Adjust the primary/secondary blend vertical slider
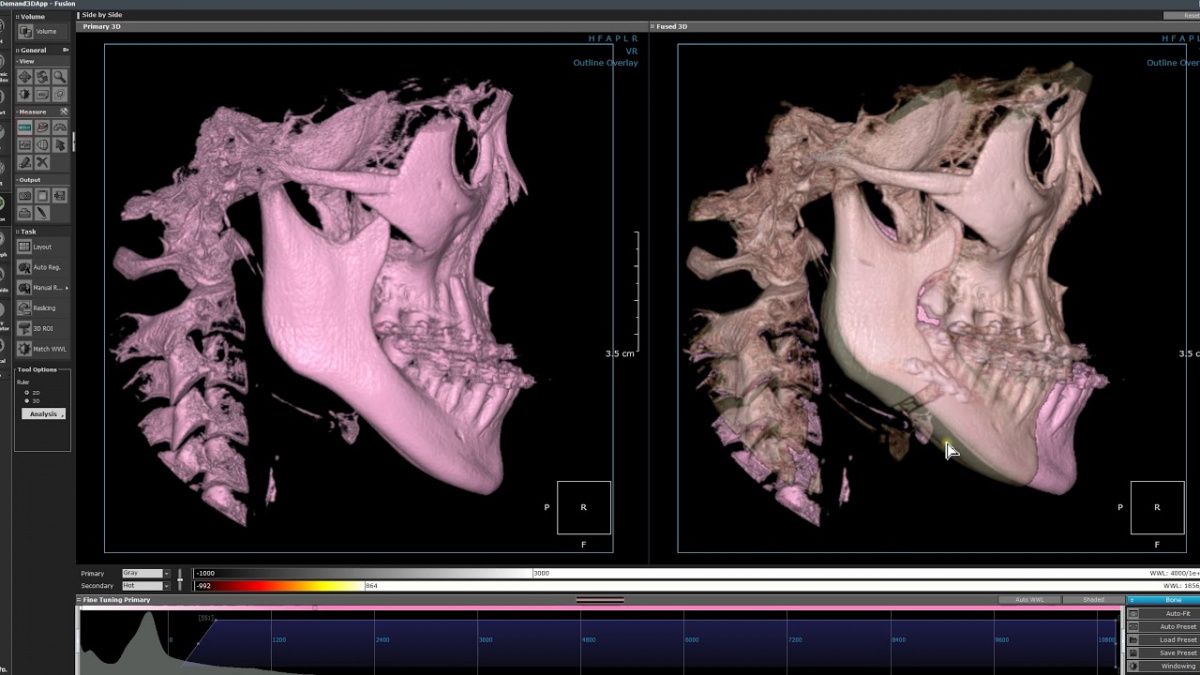 click(180, 579)
